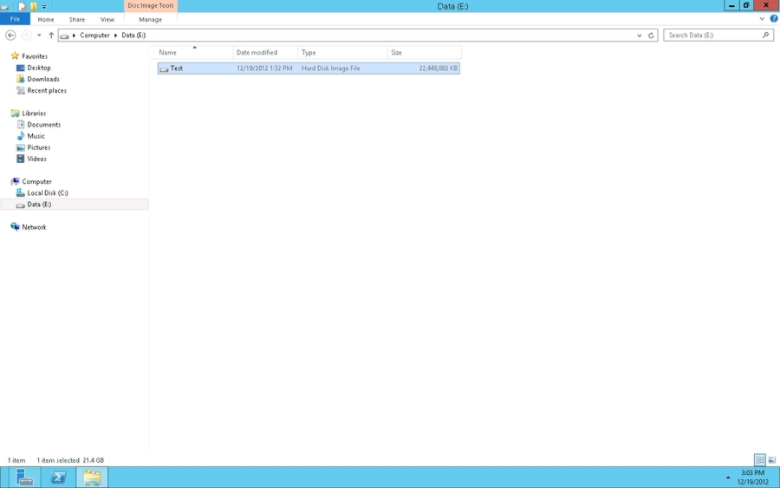Click the drive icon in the title bar corner
Screen dimensions: 780x488
click(x=4, y=6)
